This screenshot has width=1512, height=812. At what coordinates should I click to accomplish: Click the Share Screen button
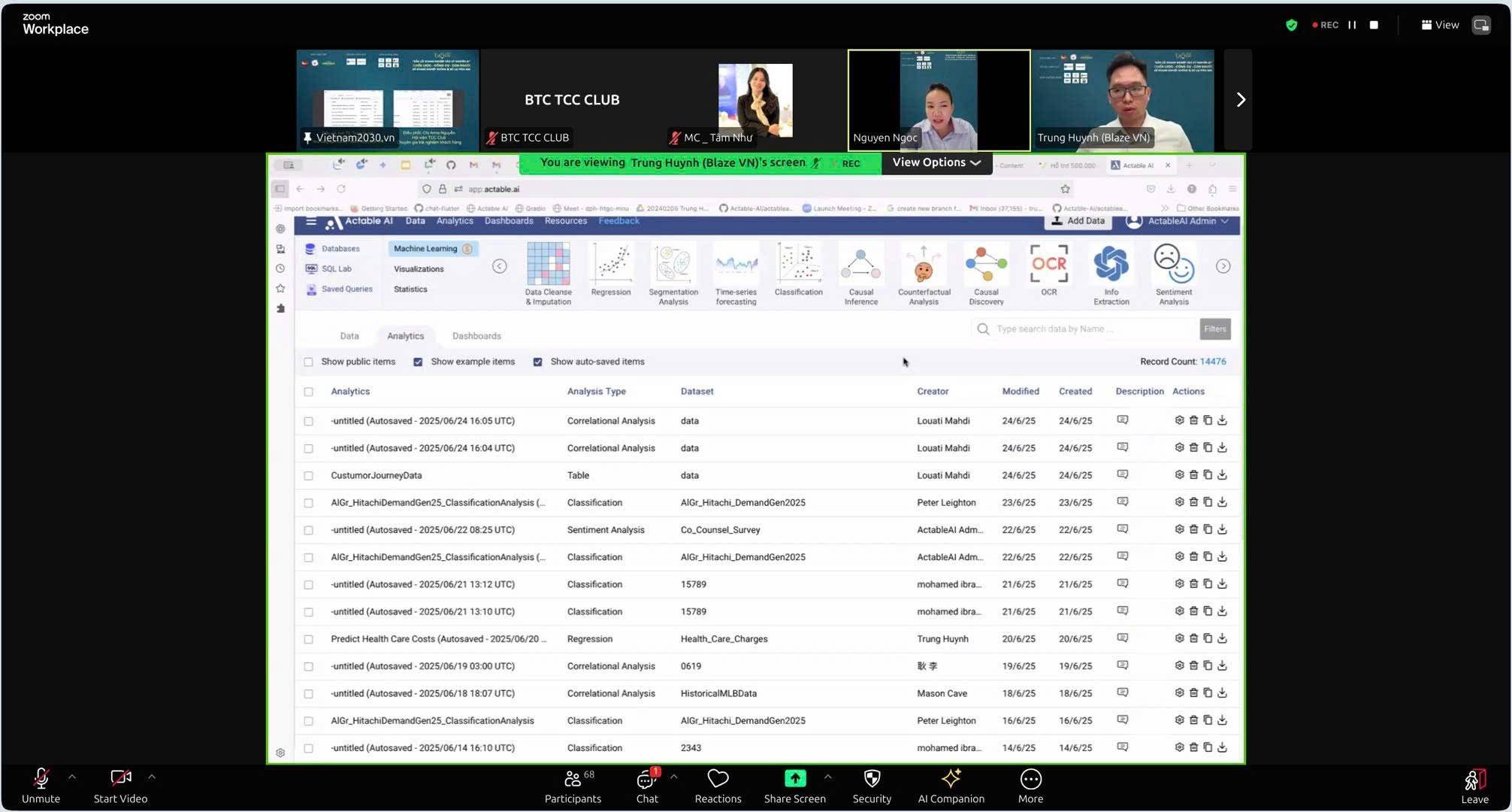tap(794, 780)
